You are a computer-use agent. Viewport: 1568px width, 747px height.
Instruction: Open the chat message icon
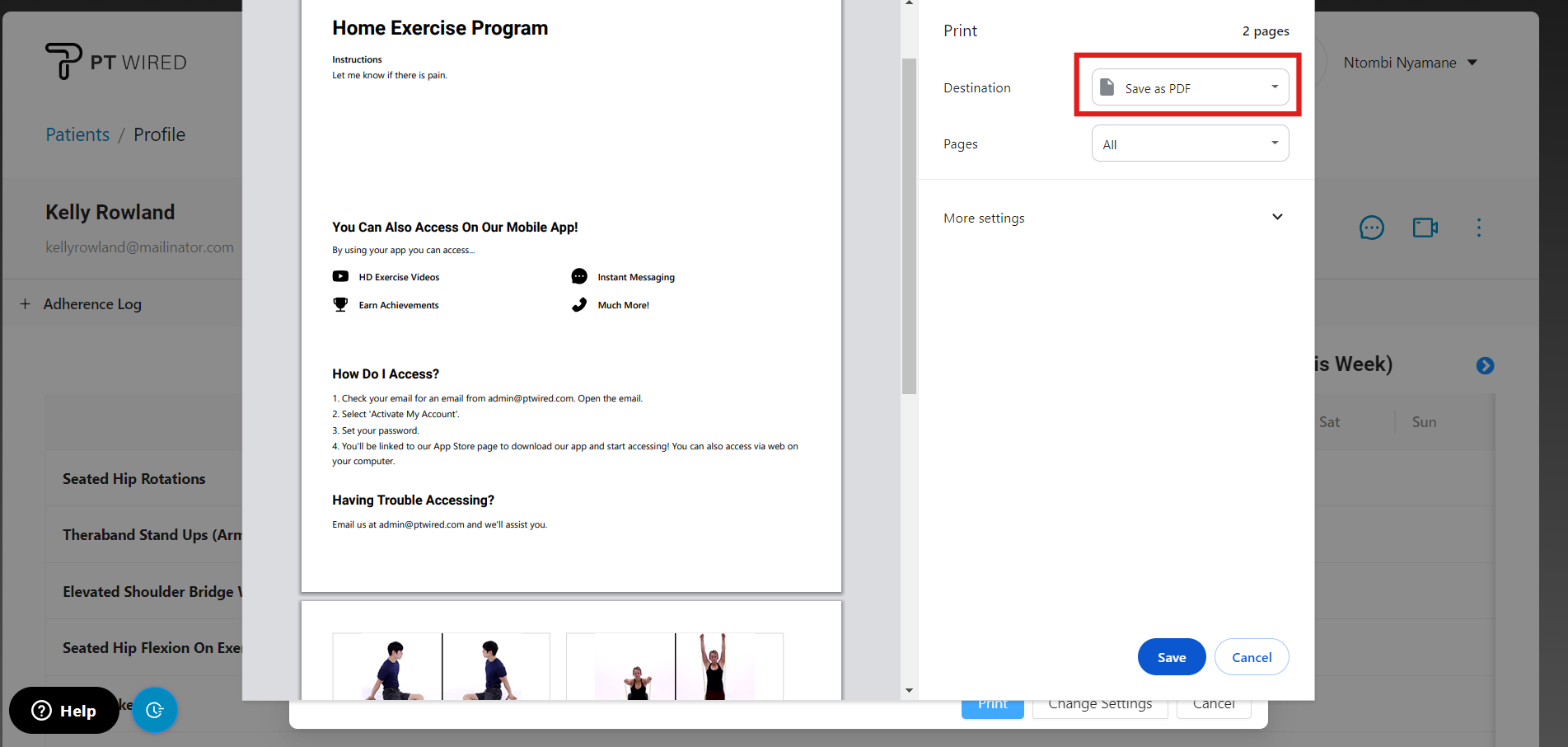[x=1371, y=228]
